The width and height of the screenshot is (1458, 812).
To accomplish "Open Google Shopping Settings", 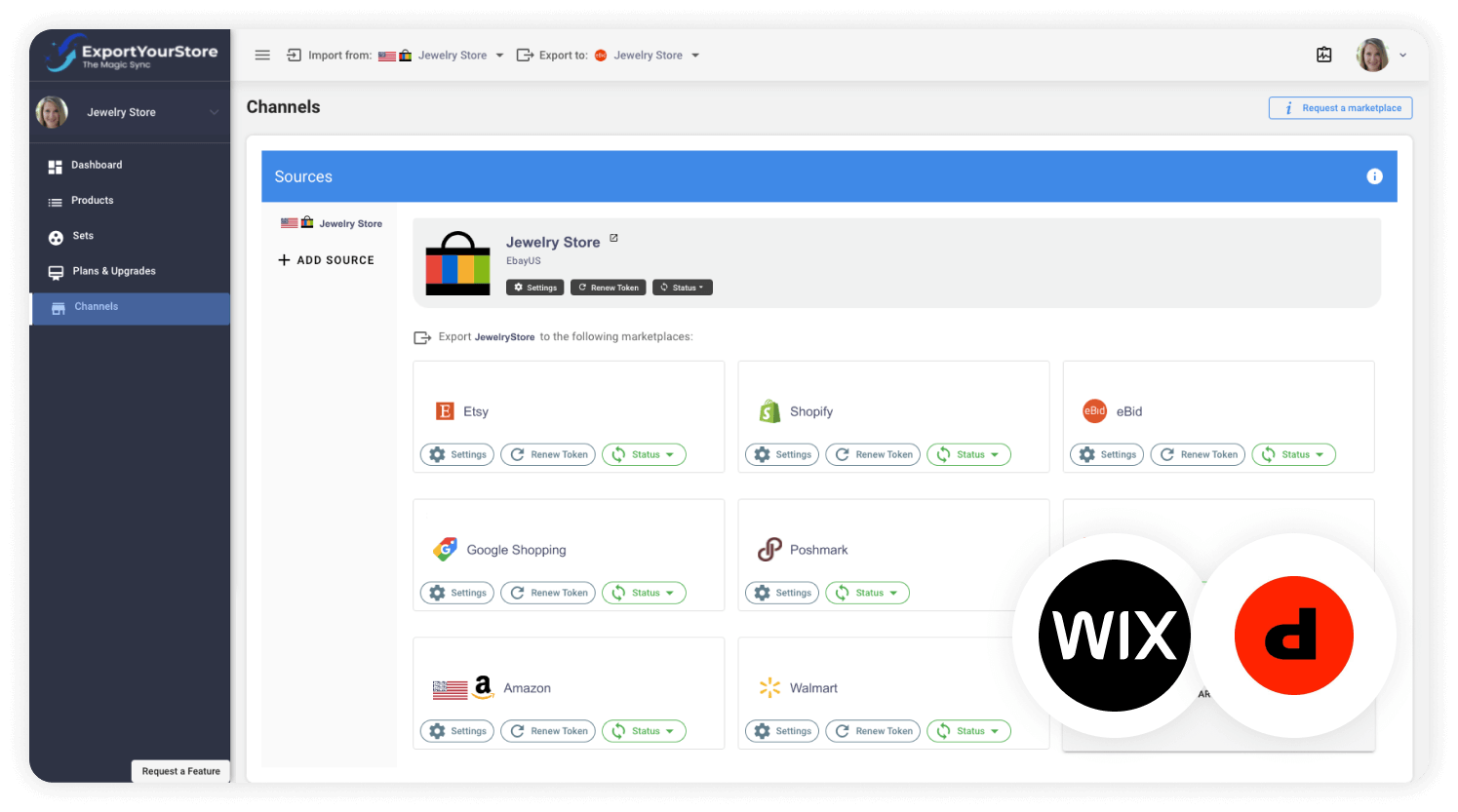I will pos(457,593).
